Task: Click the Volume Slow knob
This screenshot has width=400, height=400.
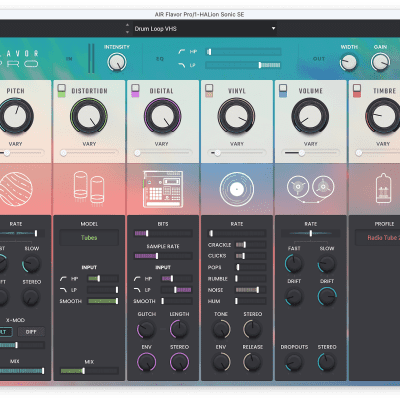Action: (327, 264)
